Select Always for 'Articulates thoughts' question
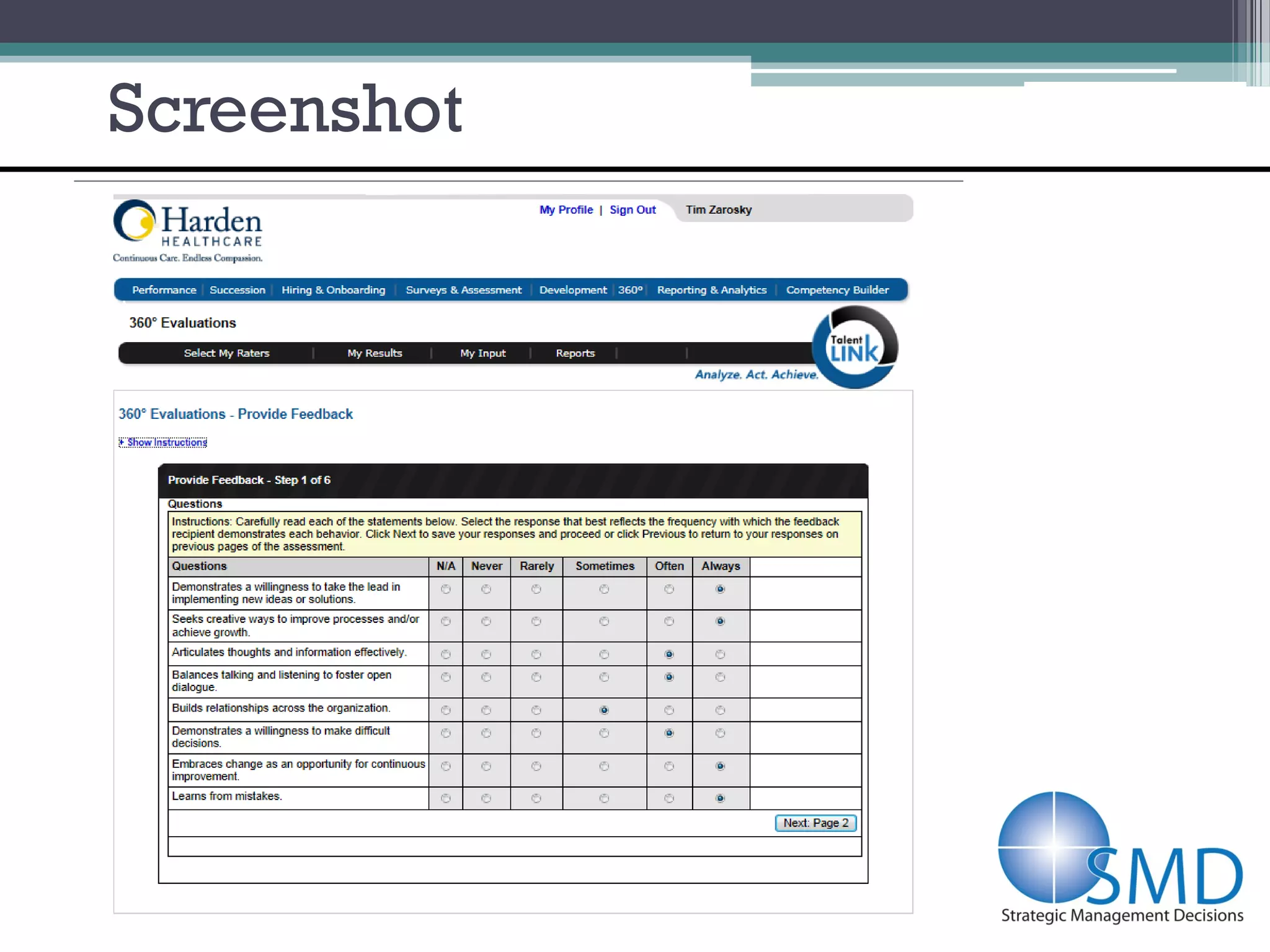 coord(720,654)
